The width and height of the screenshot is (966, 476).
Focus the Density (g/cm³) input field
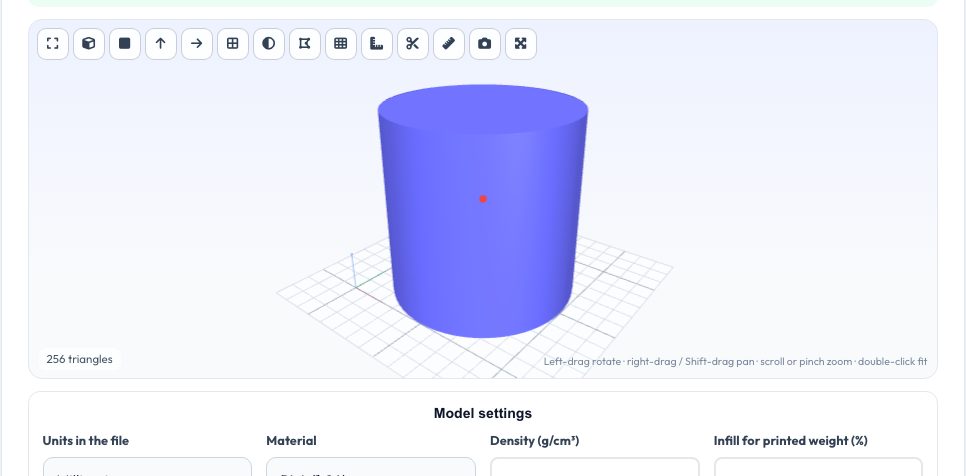[595, 467]
